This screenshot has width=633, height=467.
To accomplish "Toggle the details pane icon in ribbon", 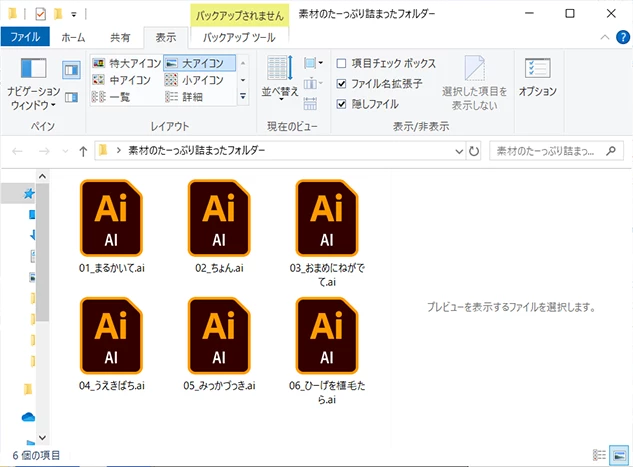I will (71, 97).
